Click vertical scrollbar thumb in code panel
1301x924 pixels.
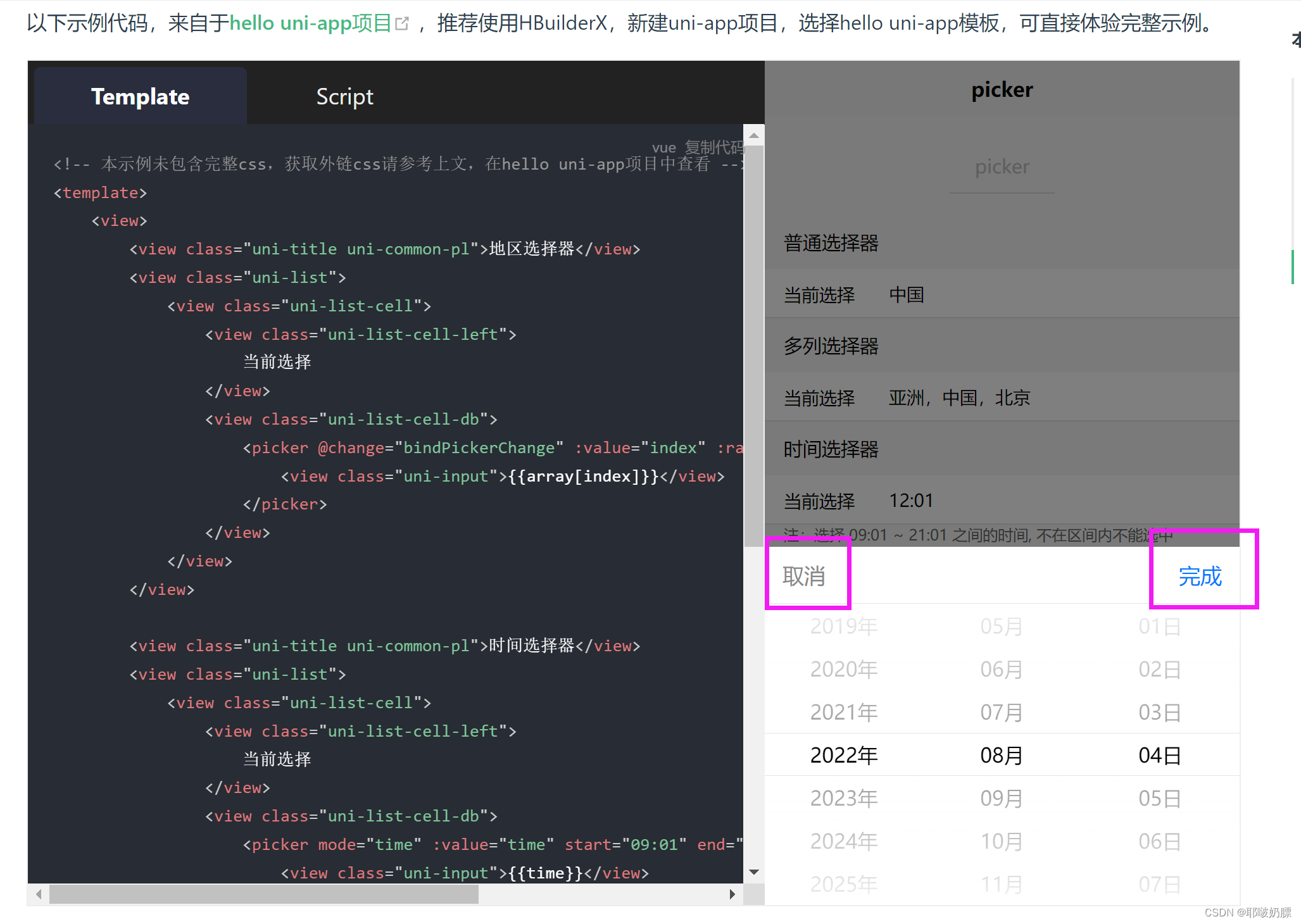(x=753, y=345)
